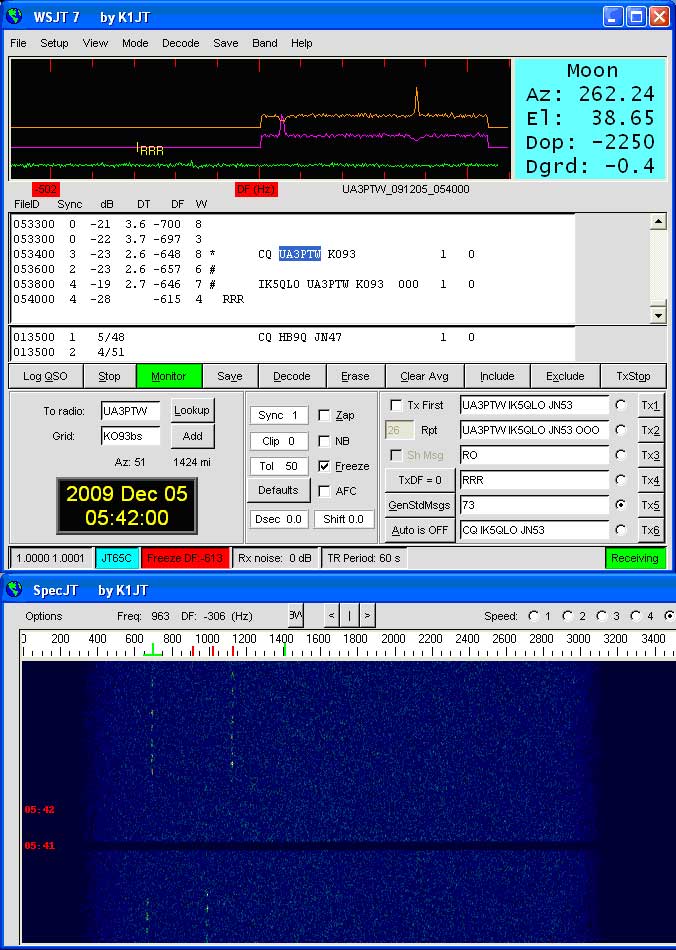Click the Stop button
The width and height of the screenshot is (676, 950).
pos(109,376)
